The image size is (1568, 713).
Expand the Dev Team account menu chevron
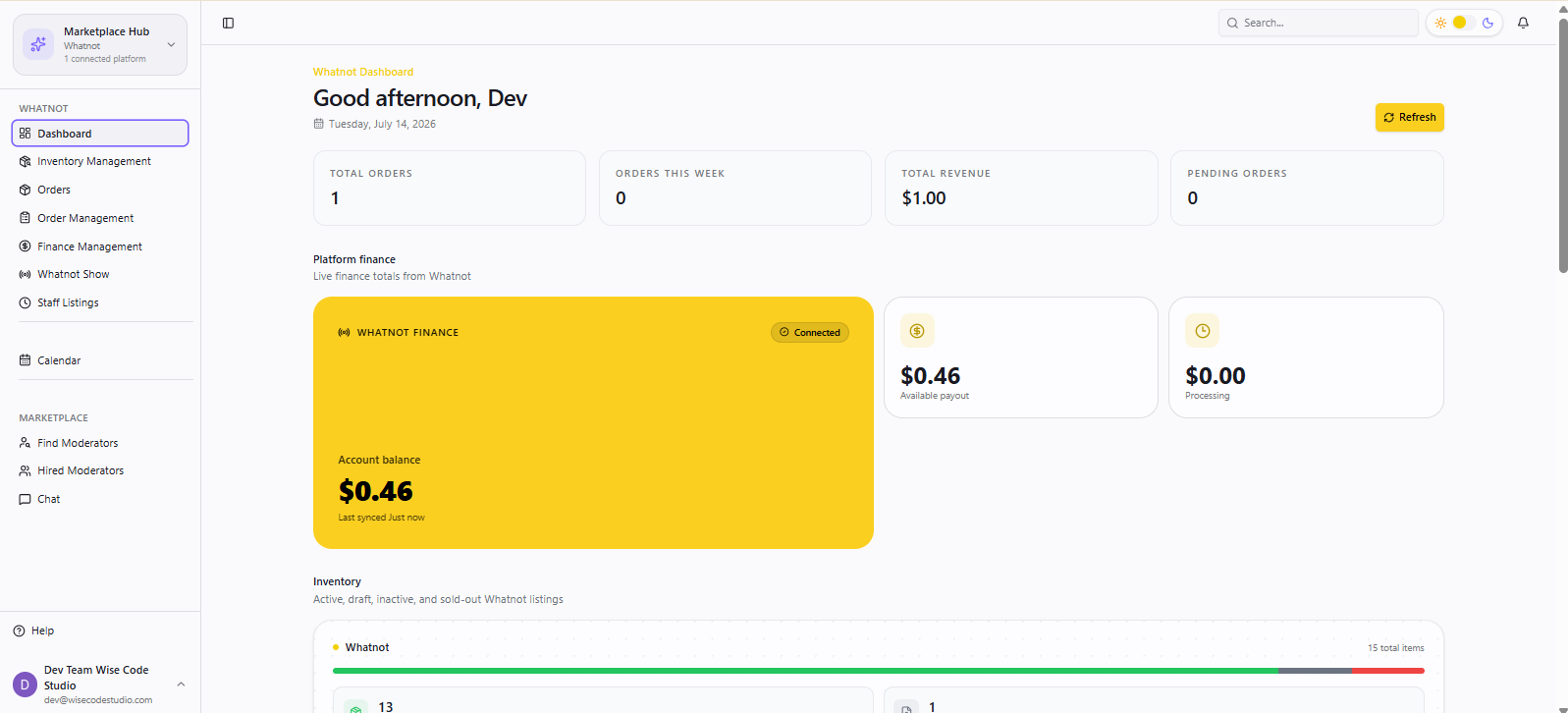tap(181, 684)
